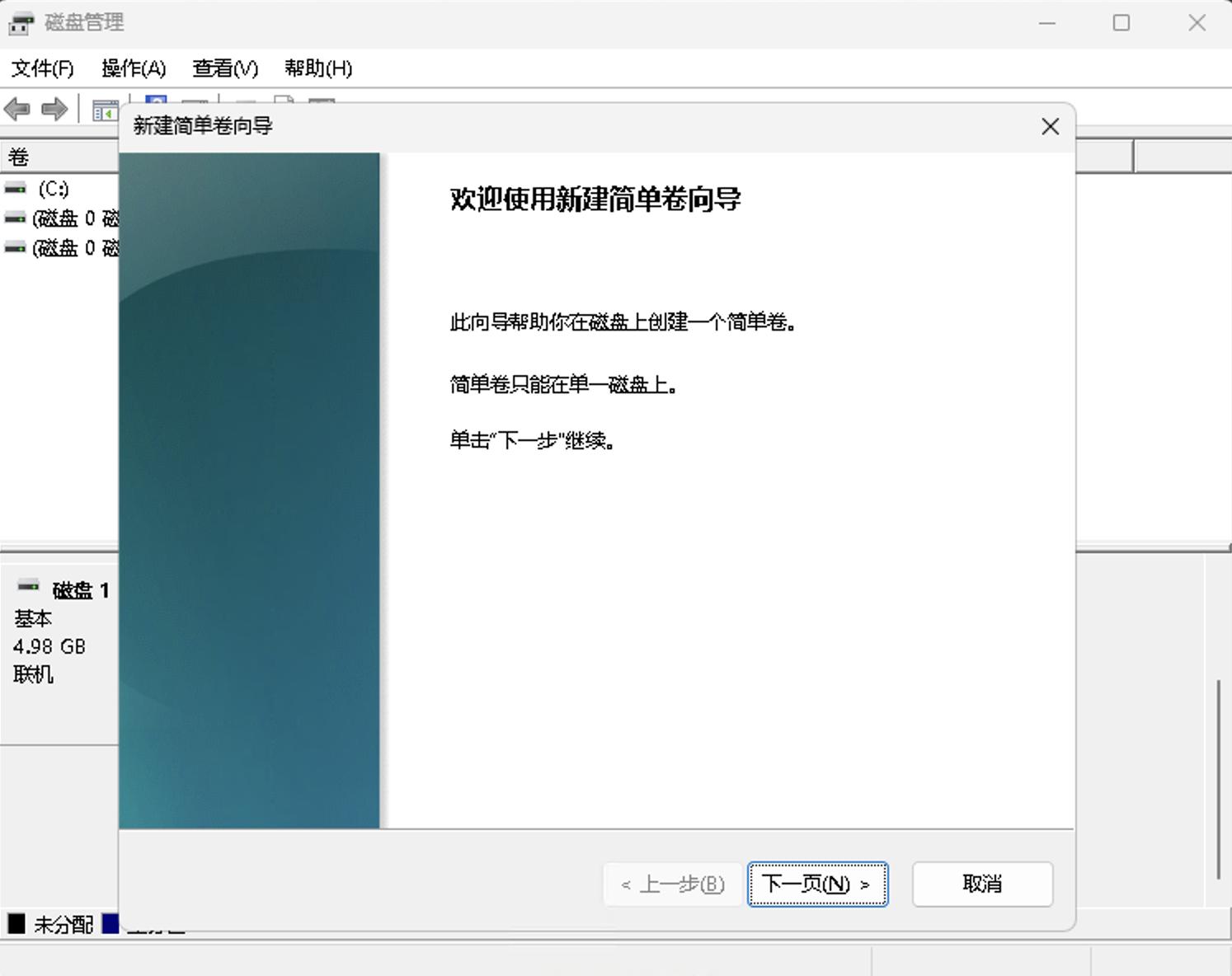Click the 下一页(N) button
Image resolution: width=1232 pixels, height=976 pixels.
817,884
